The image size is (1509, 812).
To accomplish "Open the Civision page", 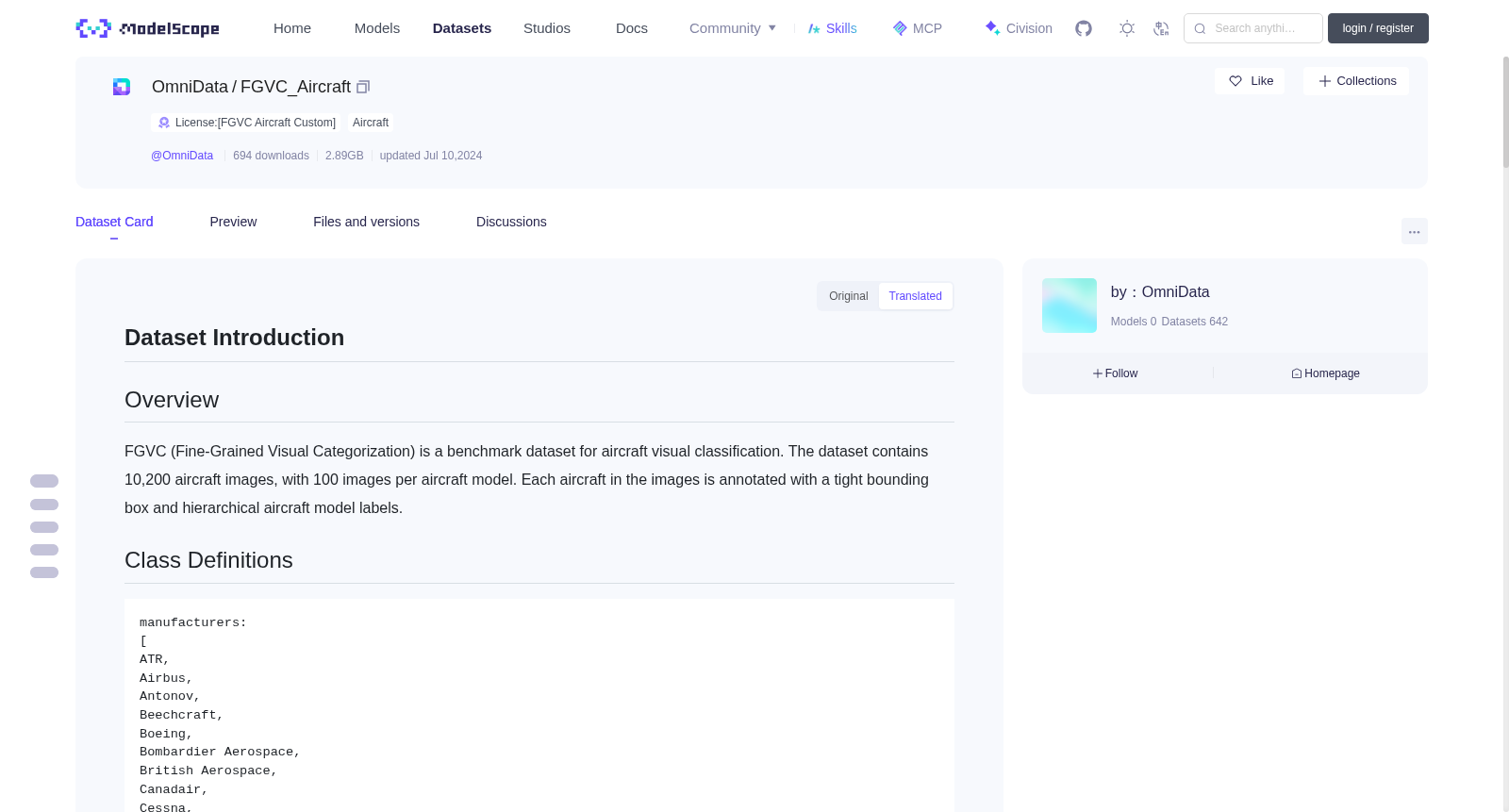I will coord(1019,28).
